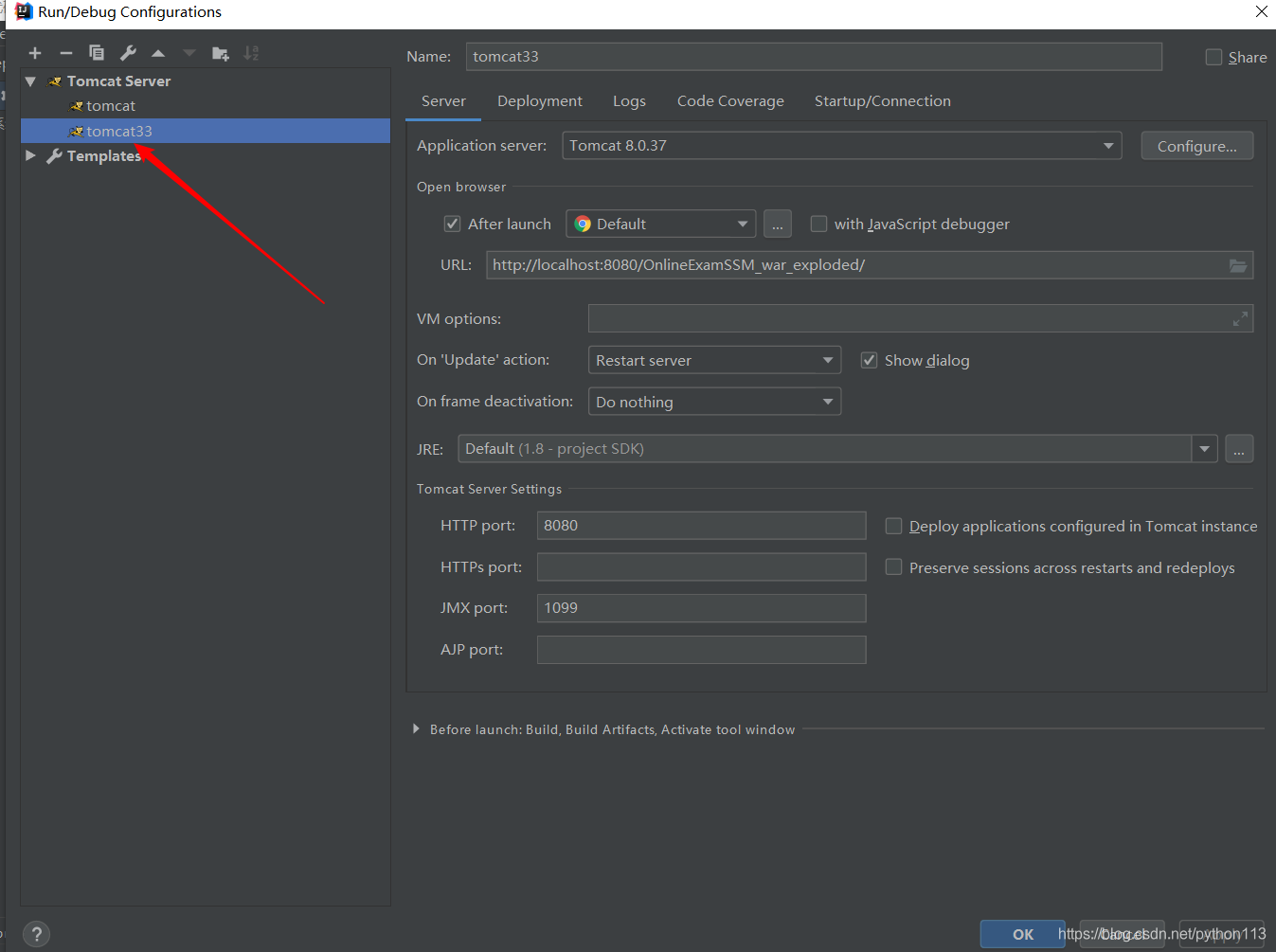Open the On frame deactivation Do nothing dropdown
The width and height of the screenshot is (1276, 952).
point(715,402)
